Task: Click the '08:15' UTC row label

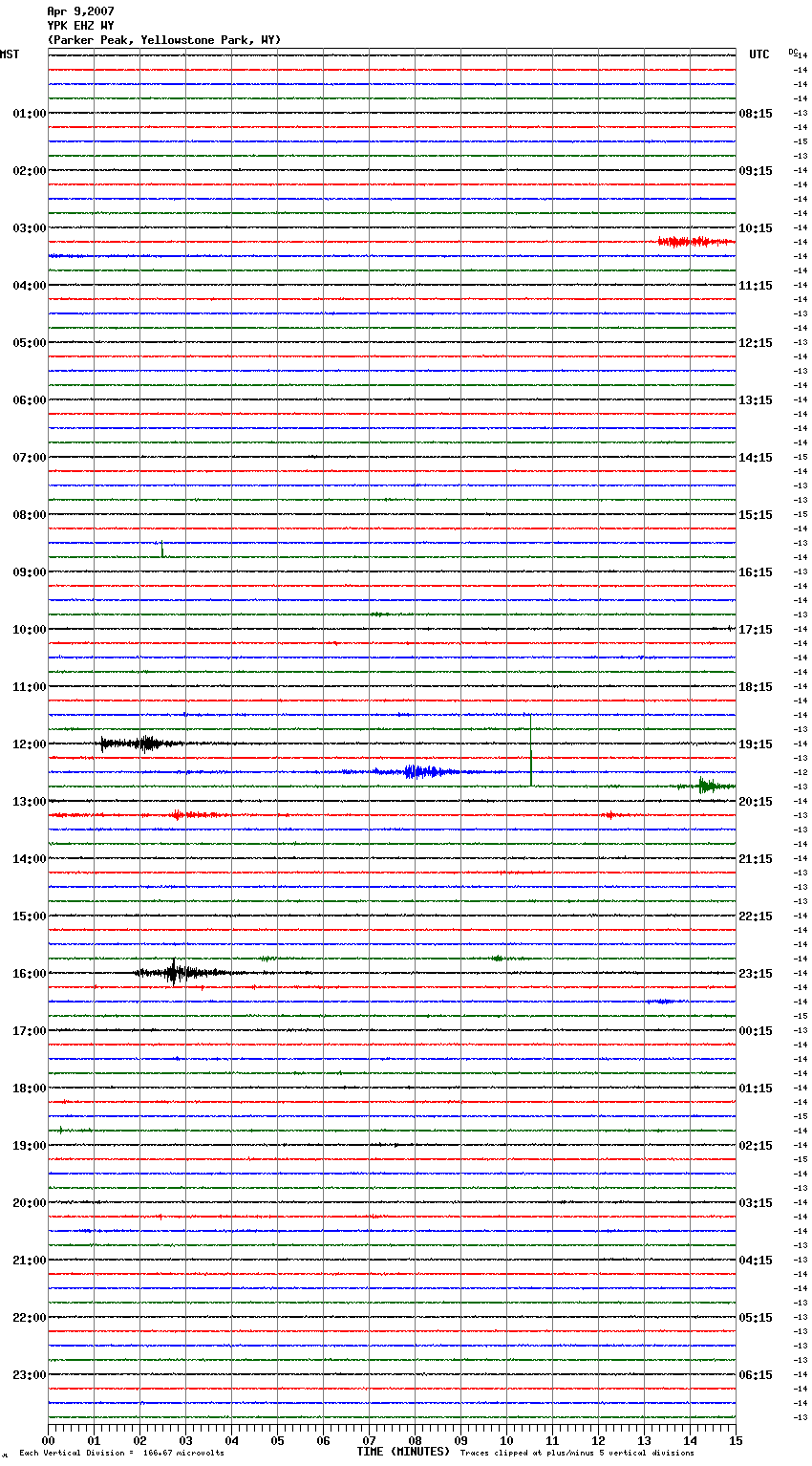Action: point(756,114)
